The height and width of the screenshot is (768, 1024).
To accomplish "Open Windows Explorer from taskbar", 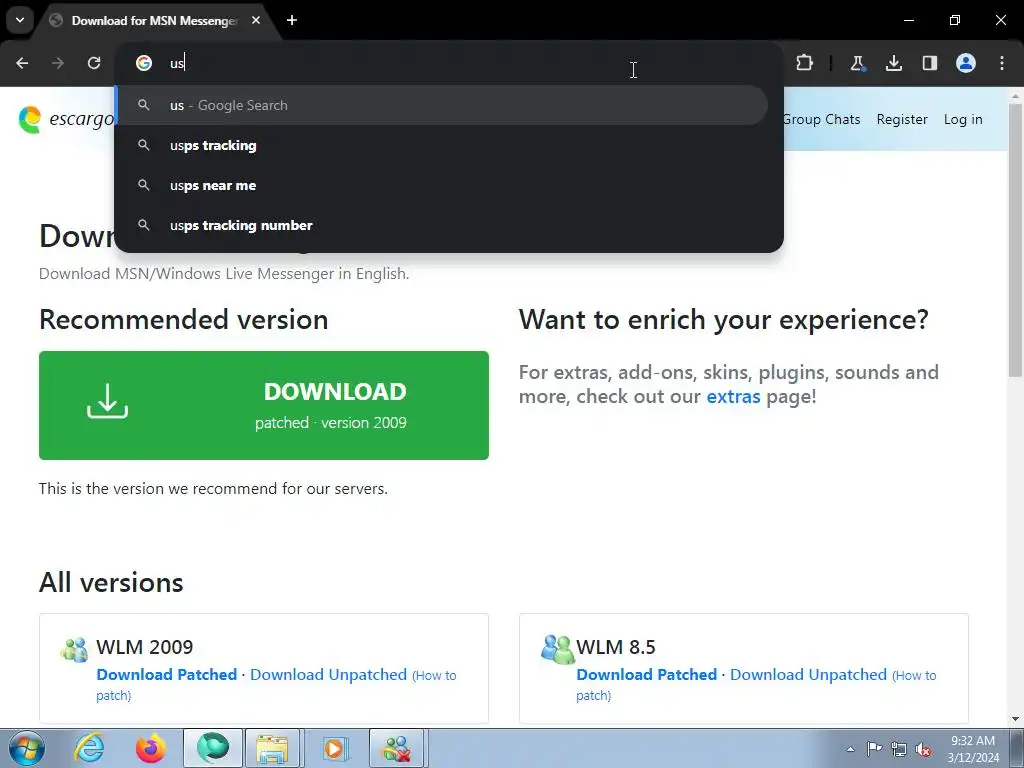I will [272, 748].
